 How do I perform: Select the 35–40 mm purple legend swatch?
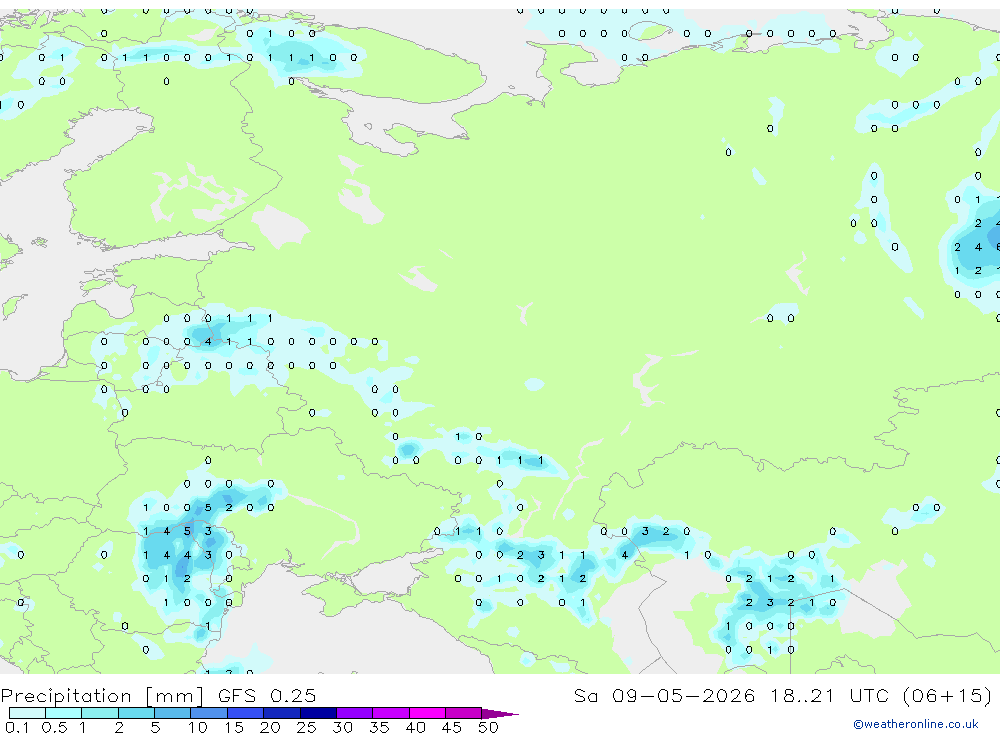[391, 713]
